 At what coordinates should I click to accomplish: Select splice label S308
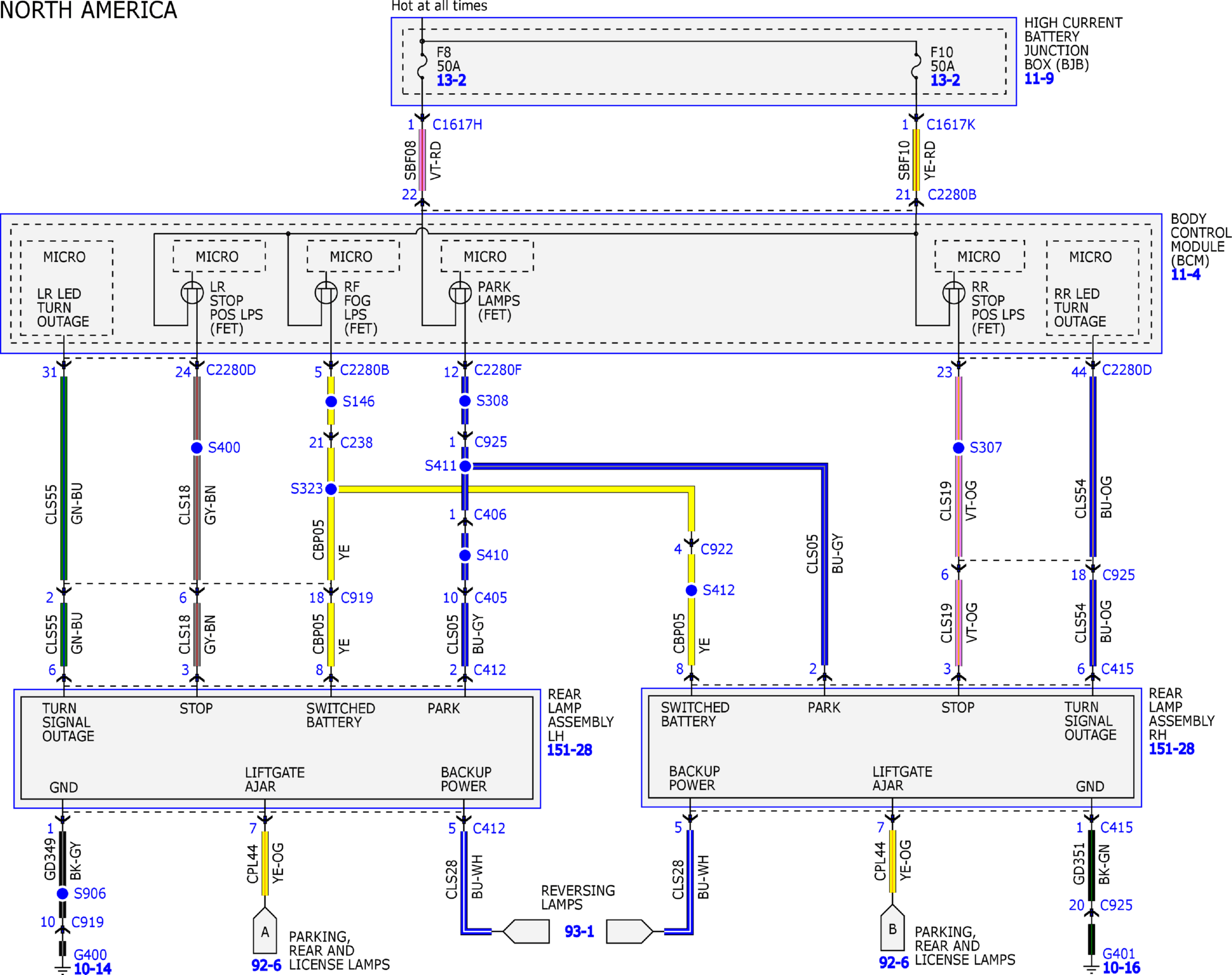click(x=492, y=400)
